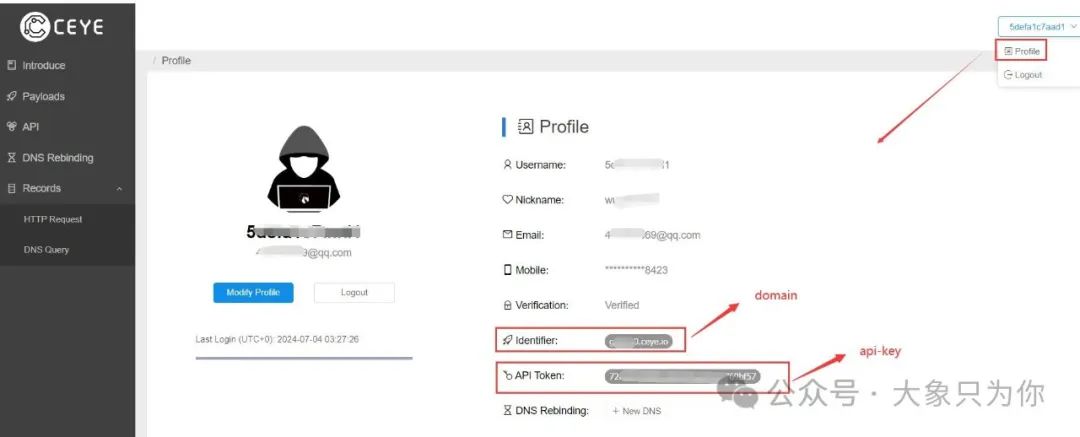The width and height of the screenshot is (1080, 437).
Task: Choose Logout from account dropdown
Action: 1024,74
